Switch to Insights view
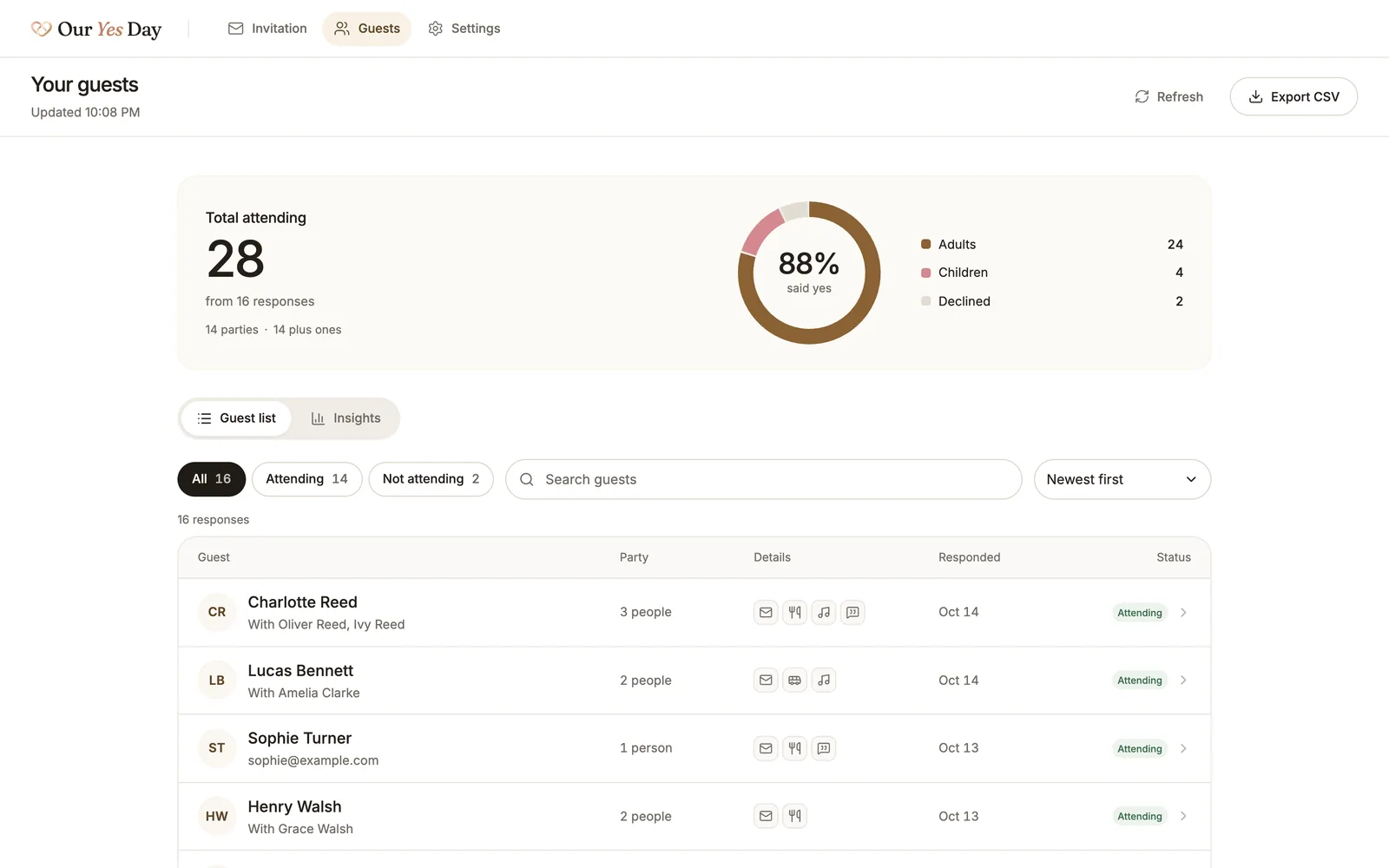1389x868 pixels. (x=346, y=418)
